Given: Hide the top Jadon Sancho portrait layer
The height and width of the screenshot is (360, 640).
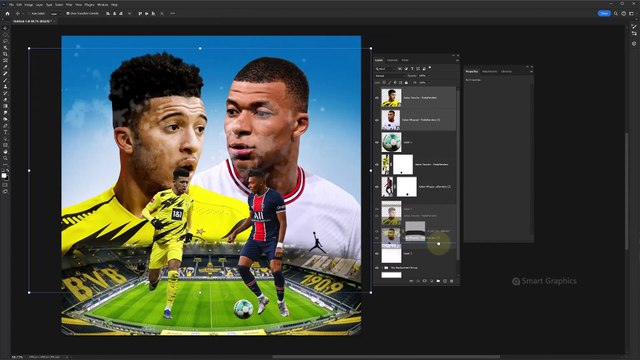Looking at the screenshot, I should (377, 98).
